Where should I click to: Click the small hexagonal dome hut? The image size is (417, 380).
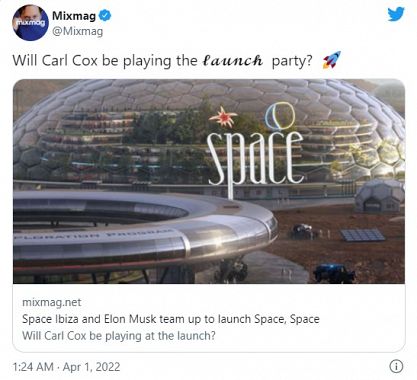(x=380, y=196)
